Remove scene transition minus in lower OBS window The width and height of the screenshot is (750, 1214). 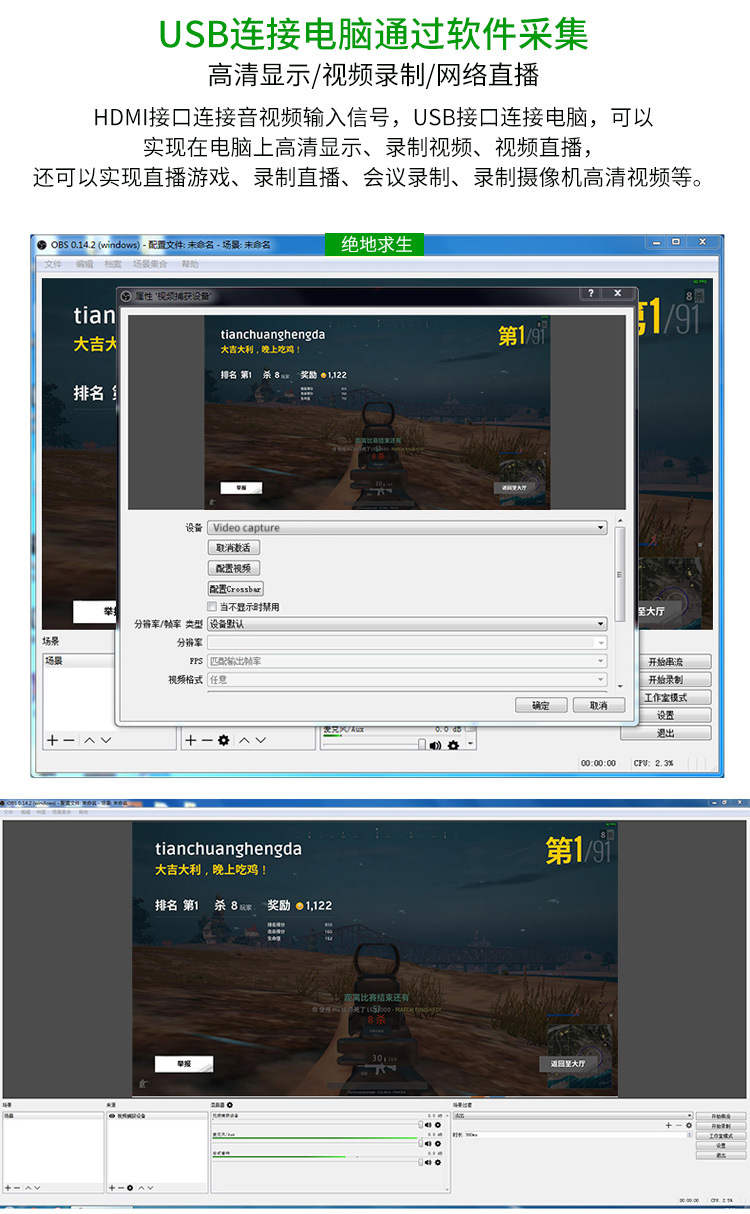[678, 1125]
